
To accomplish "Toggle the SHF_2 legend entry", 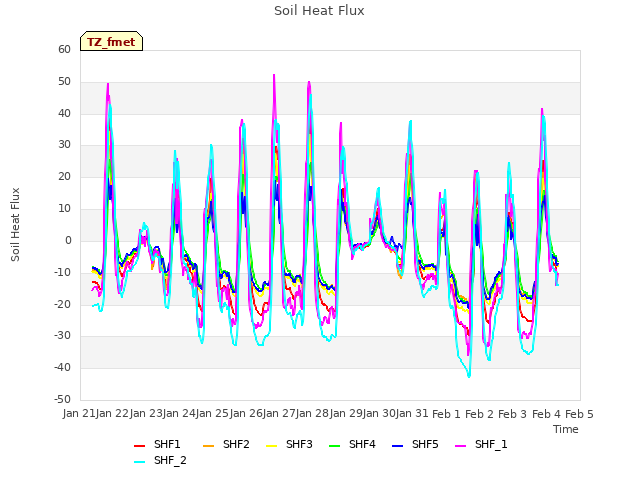I will click(160, 461).
